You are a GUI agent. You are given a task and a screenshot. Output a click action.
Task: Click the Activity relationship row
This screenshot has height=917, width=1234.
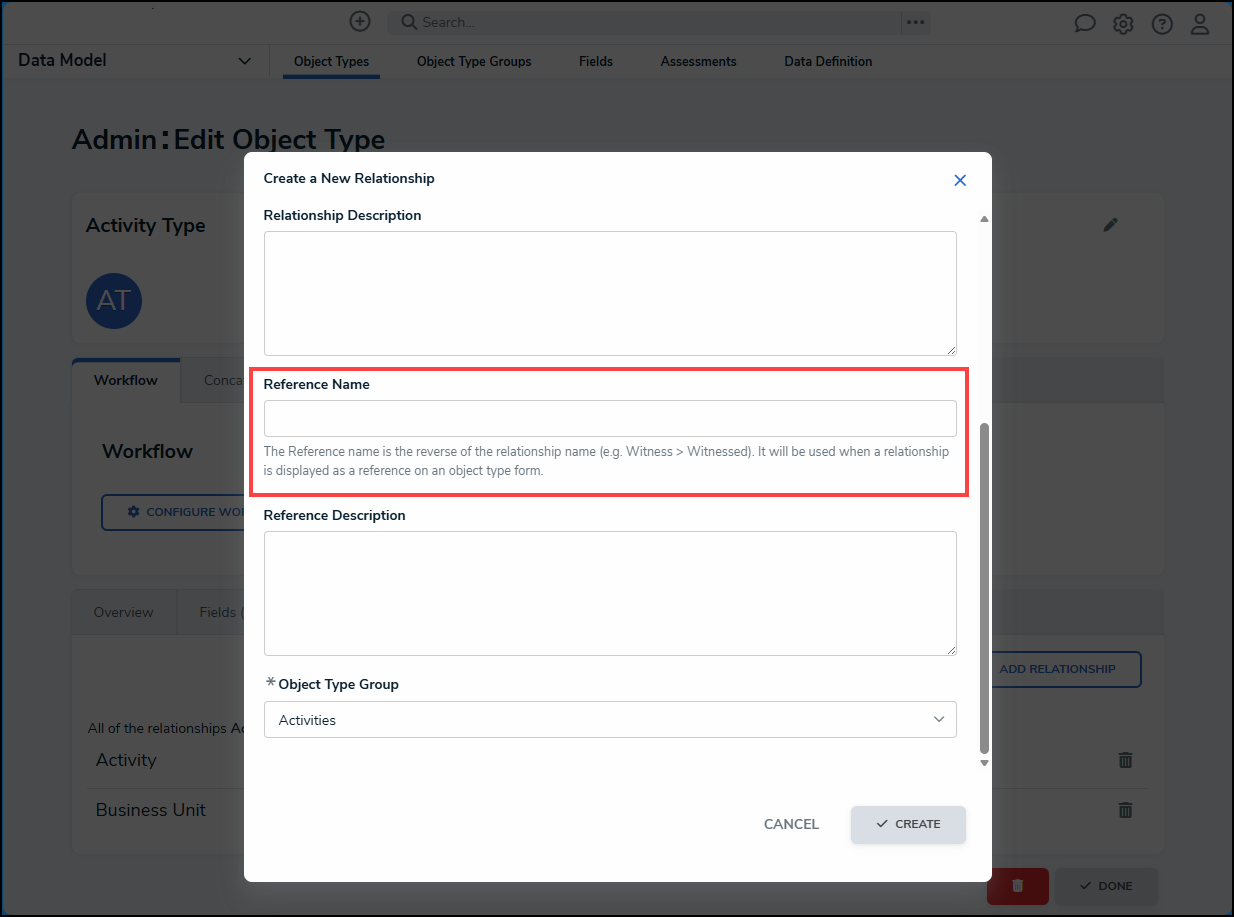click(x=617, y=760)
